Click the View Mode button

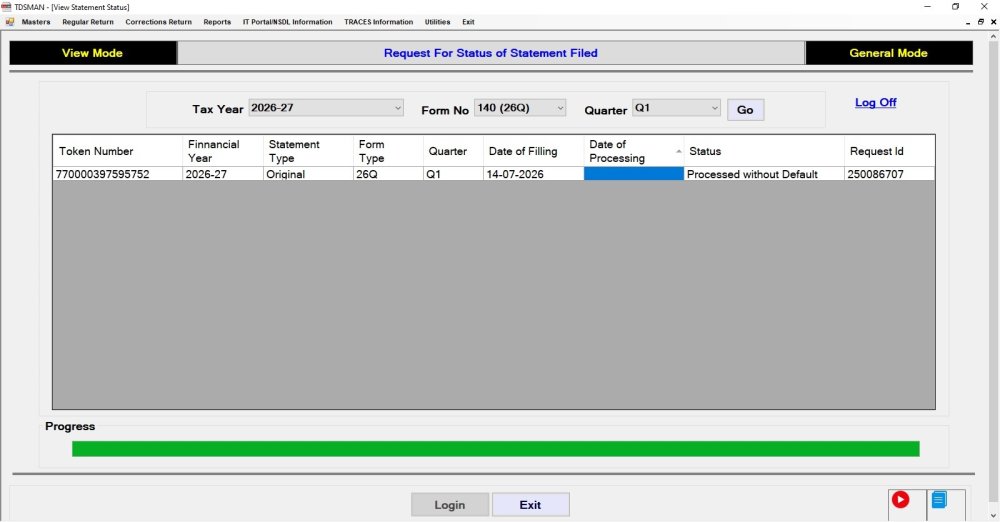pyautogui.click(x=92, y=53)
